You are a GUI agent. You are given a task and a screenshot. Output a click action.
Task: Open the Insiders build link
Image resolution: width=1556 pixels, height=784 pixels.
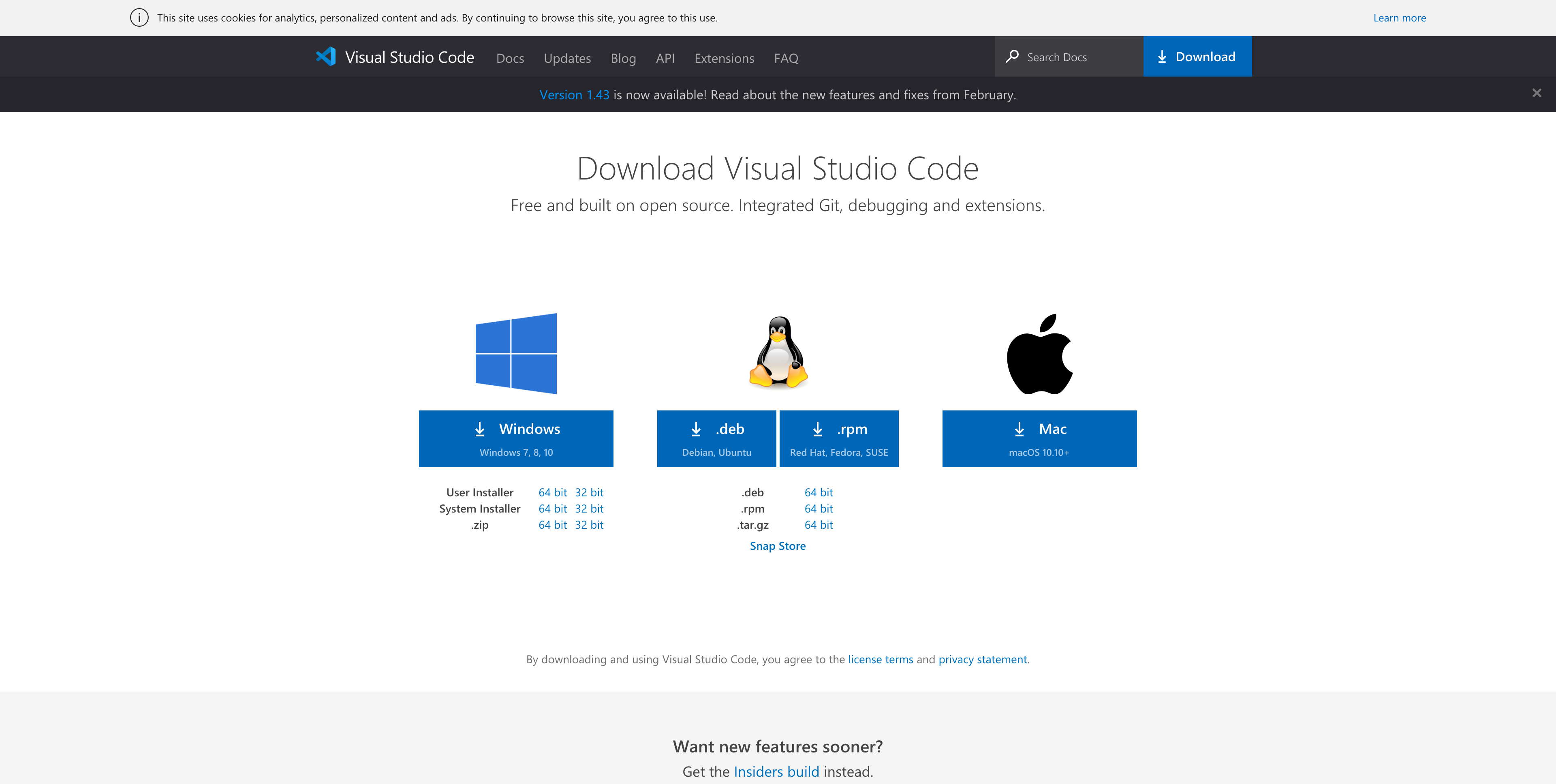[x=776, y=772]
